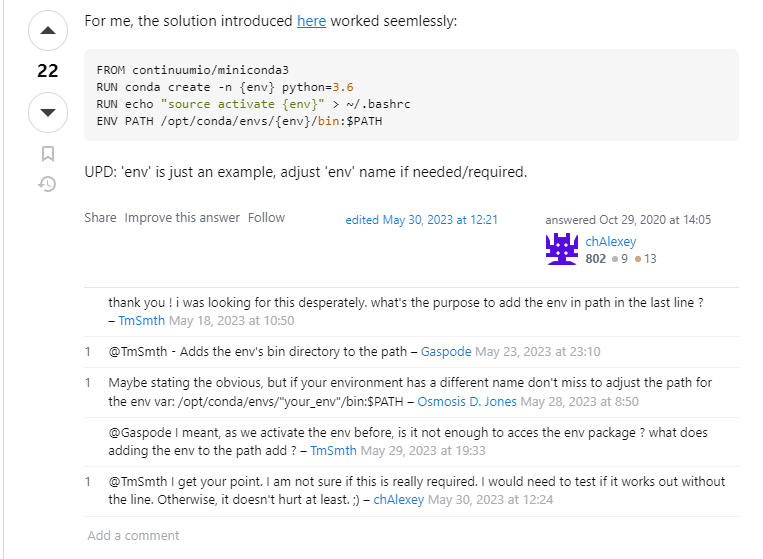
Task: Open chAlexey's profile on the last comment
Action: [x=398, y=499]
